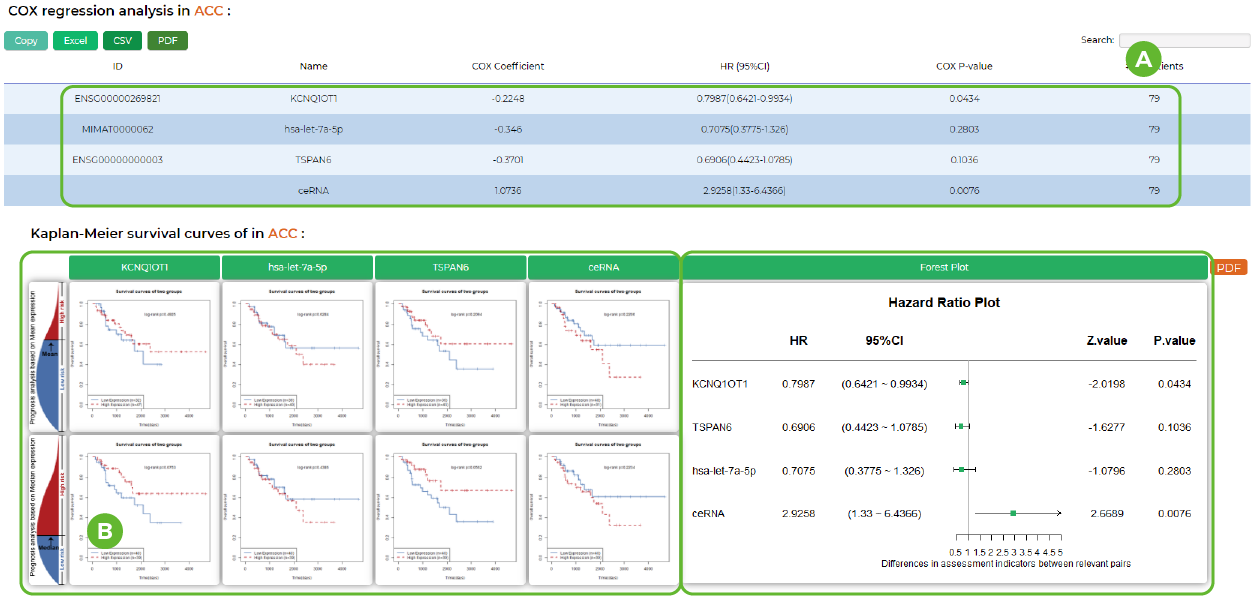
Task: Open KCNQ1OT1 mean expression survival plot
Action: 144,355
